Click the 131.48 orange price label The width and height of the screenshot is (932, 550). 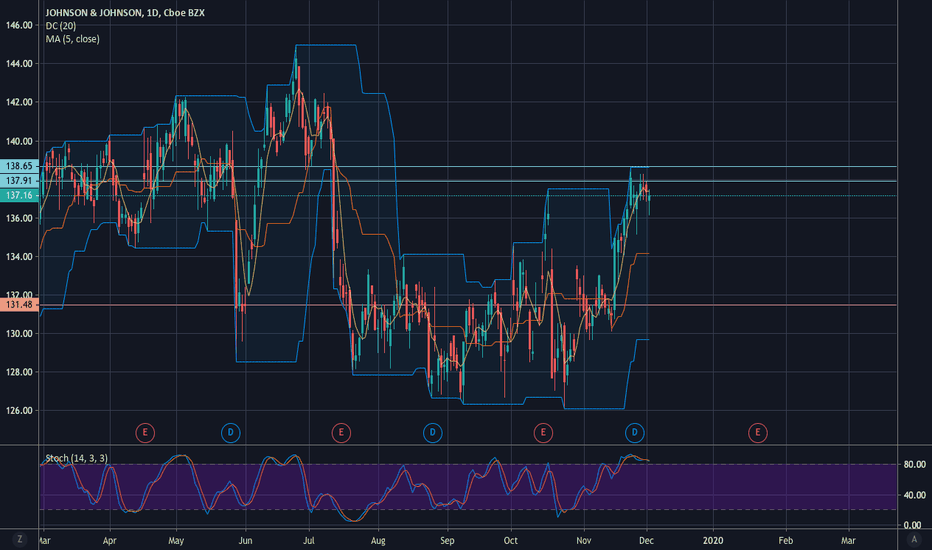click(x=19, y=304)
